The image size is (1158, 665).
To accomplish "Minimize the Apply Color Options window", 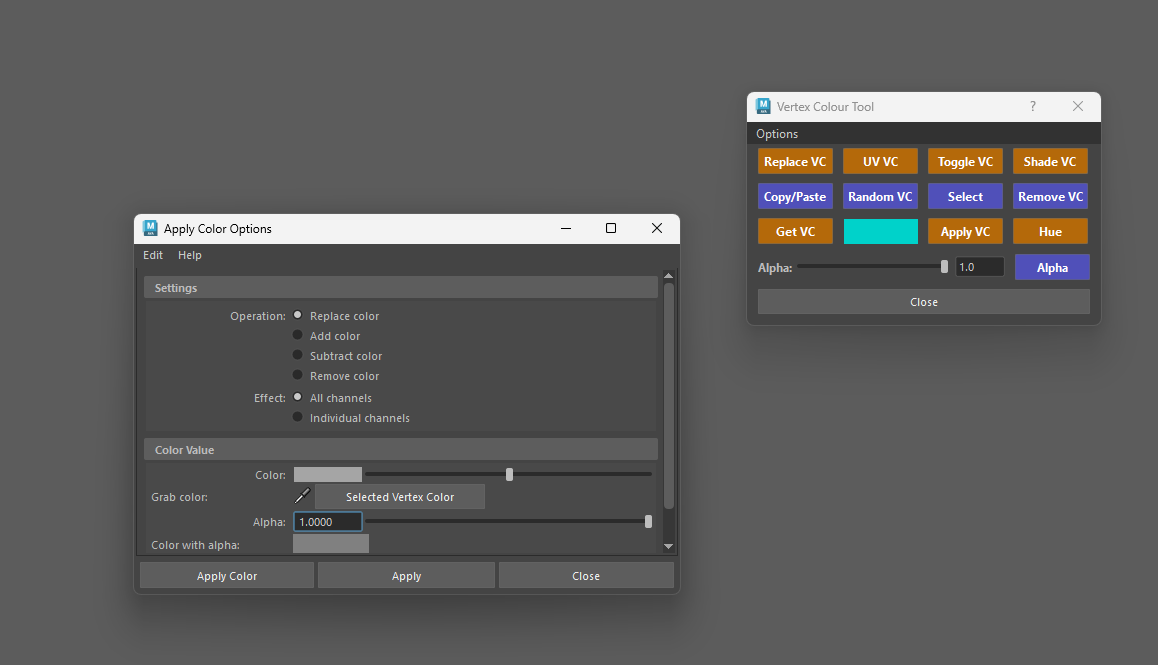I will tap(566, 228).
